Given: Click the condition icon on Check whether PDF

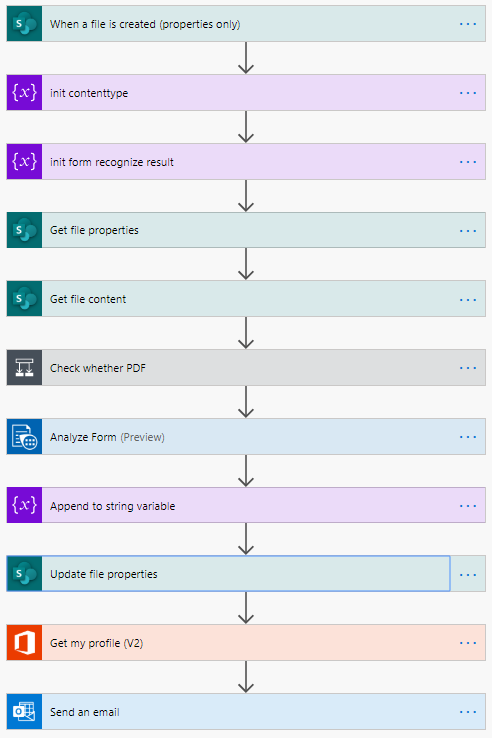Looking at the screenshot, I should click(x=24, y=368).
